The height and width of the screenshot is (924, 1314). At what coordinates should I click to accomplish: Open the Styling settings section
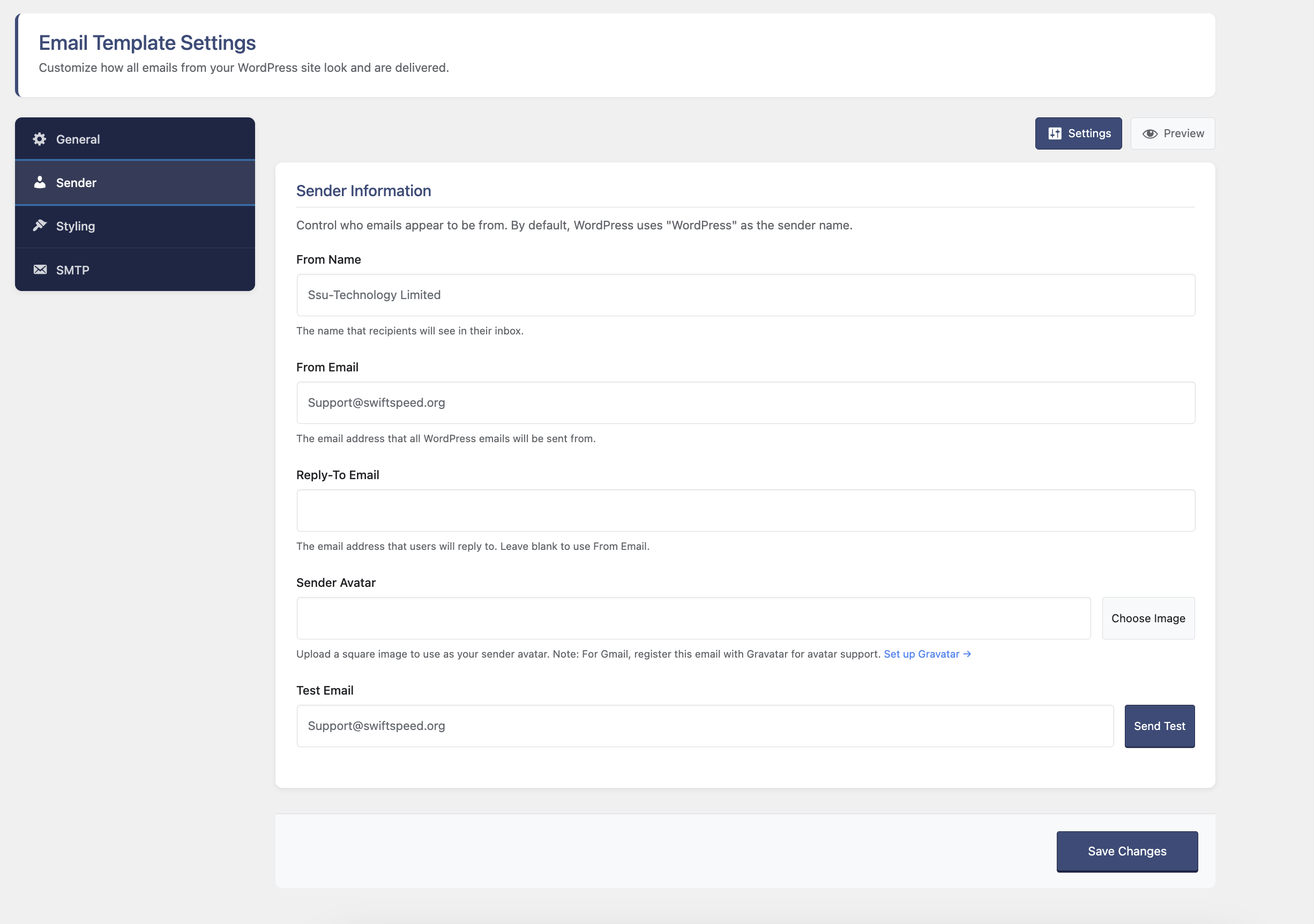(x=75, y=226)
